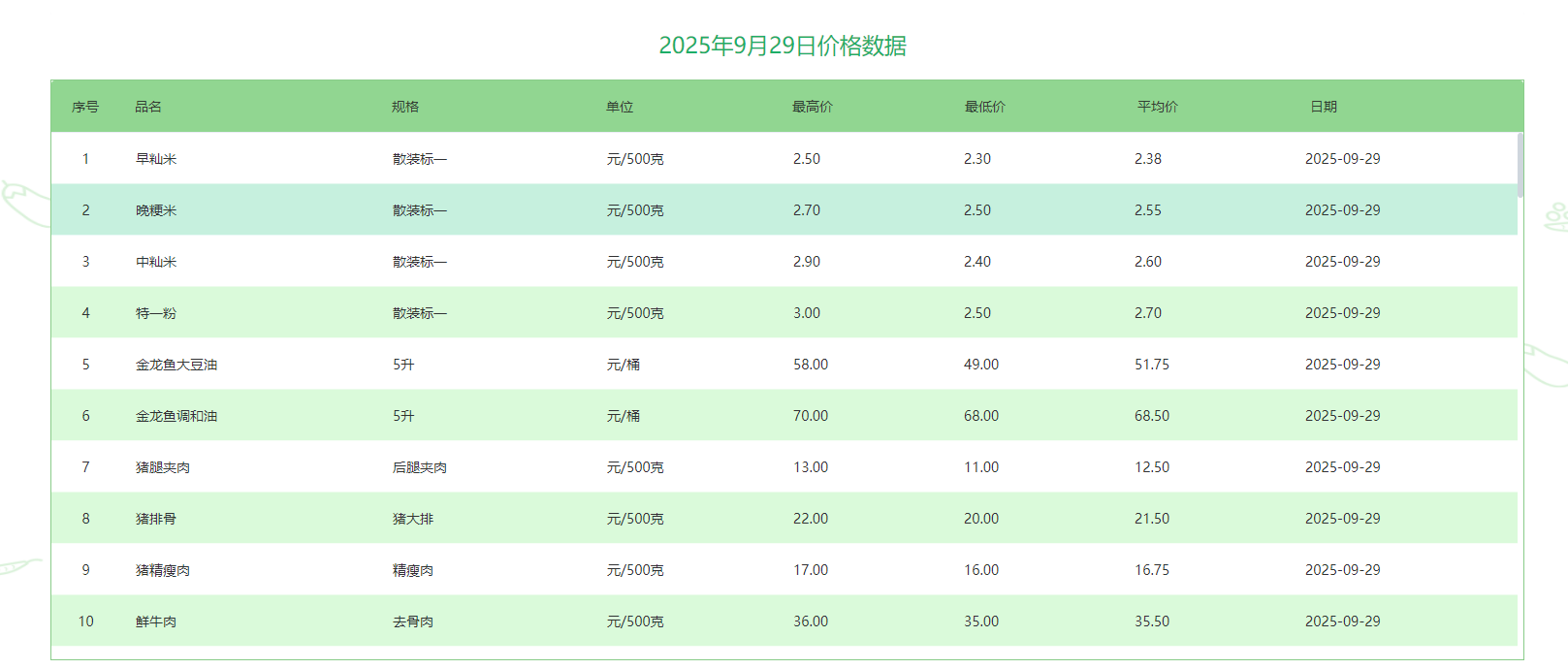Select the 16.75 average price cell
The image size is (1568, 669).
(1152, 570)
